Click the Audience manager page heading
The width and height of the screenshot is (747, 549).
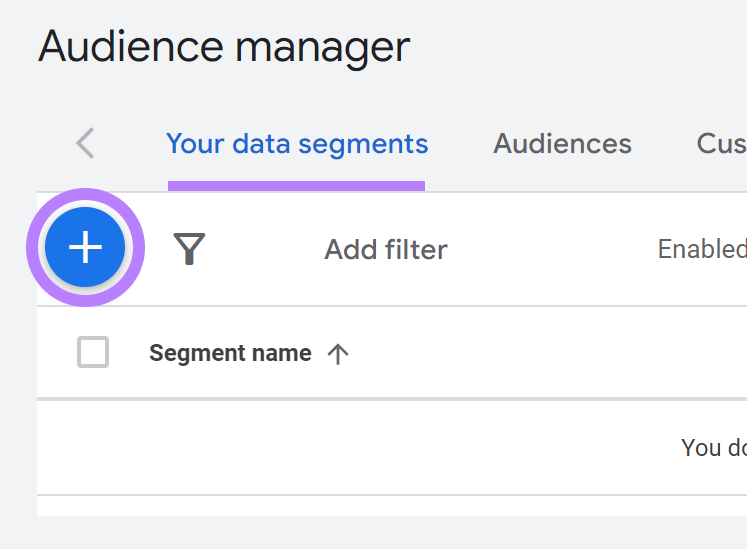(x=224, y=47)
